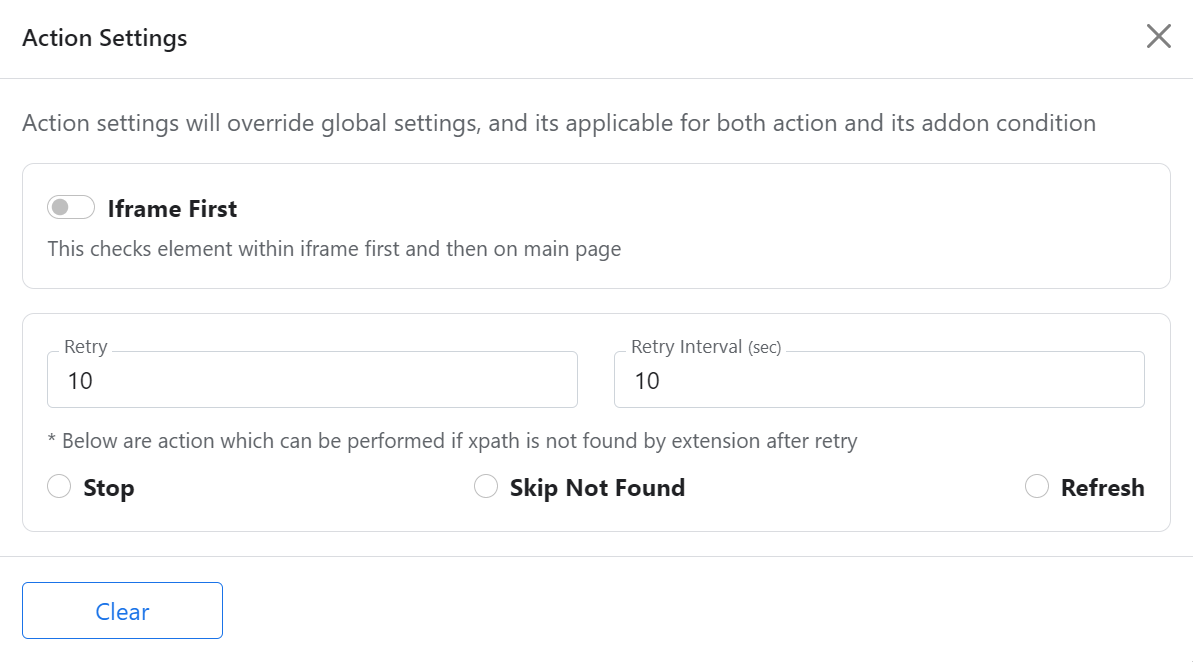Click the Retry field's floating label

(86, 347)
